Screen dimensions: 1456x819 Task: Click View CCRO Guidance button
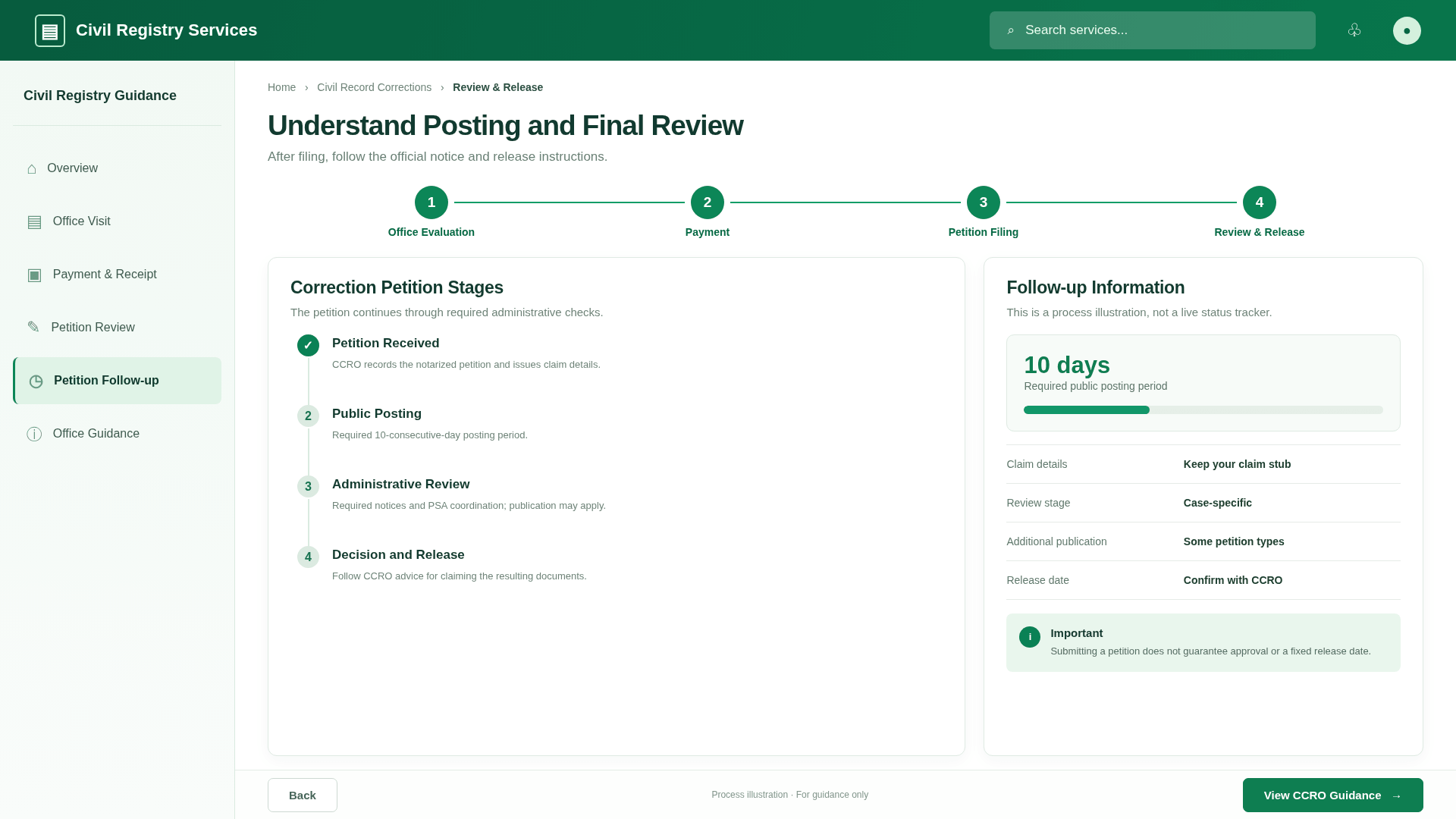1332,795
